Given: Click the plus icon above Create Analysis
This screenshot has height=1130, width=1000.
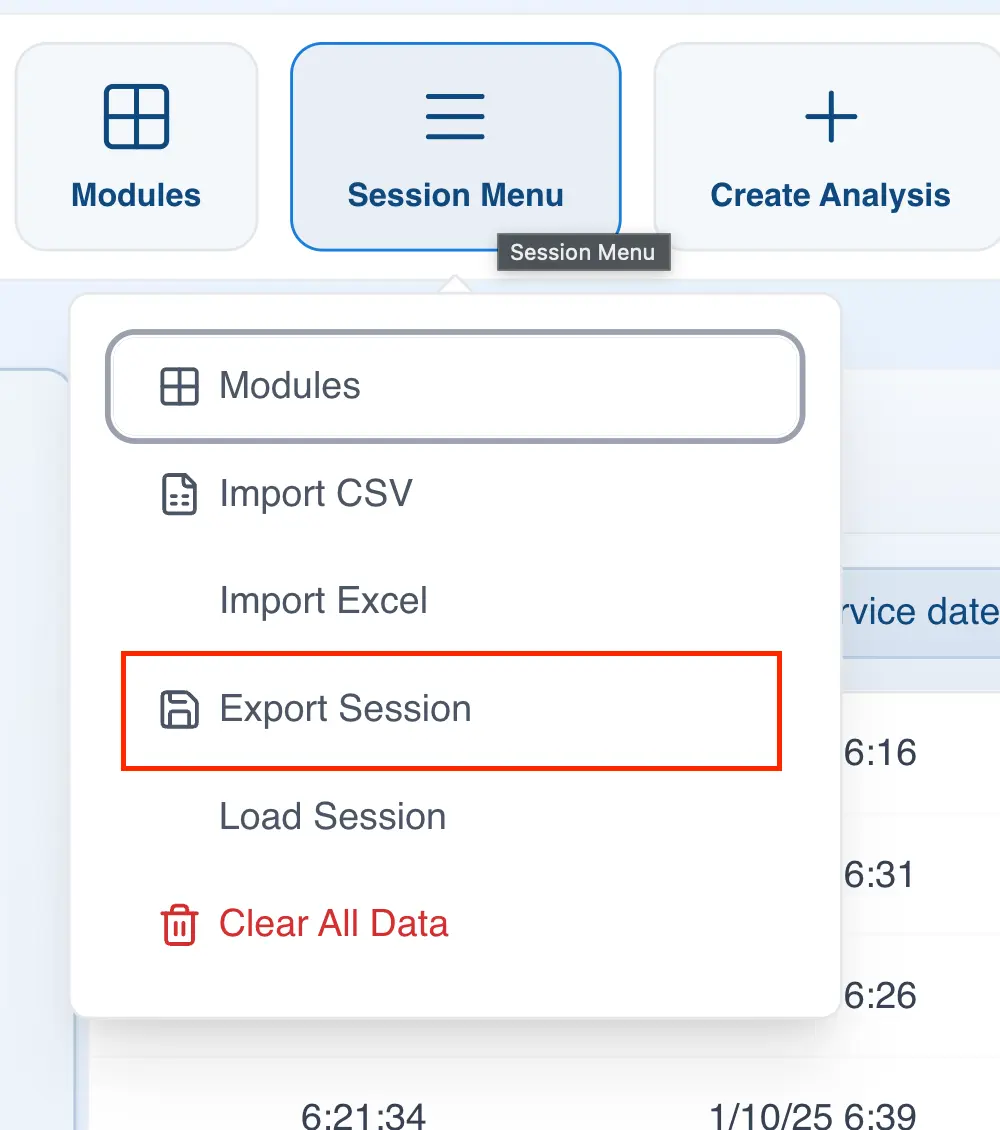Looking at the screenshot, I should click(x=830, y=116).
